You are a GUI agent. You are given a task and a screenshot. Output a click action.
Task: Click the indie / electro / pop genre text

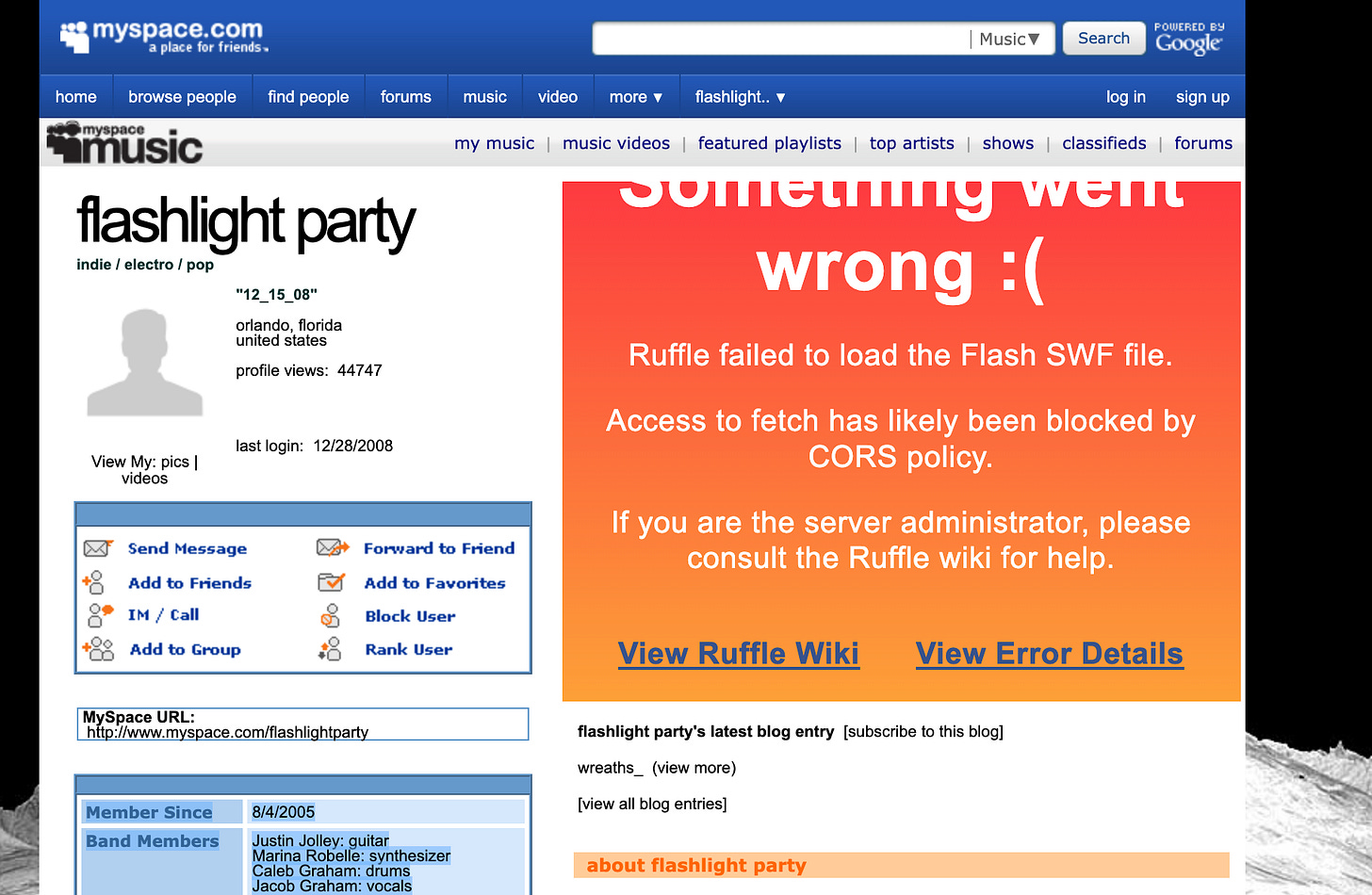145,265
